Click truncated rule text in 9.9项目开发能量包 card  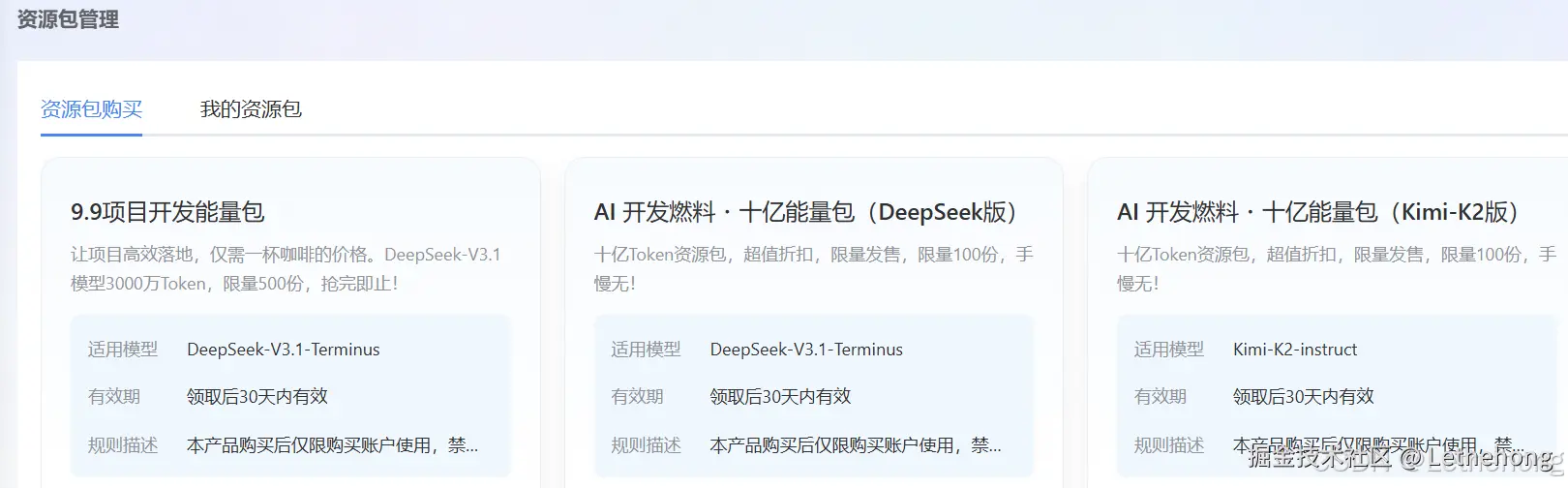click(x=332, y=445)
